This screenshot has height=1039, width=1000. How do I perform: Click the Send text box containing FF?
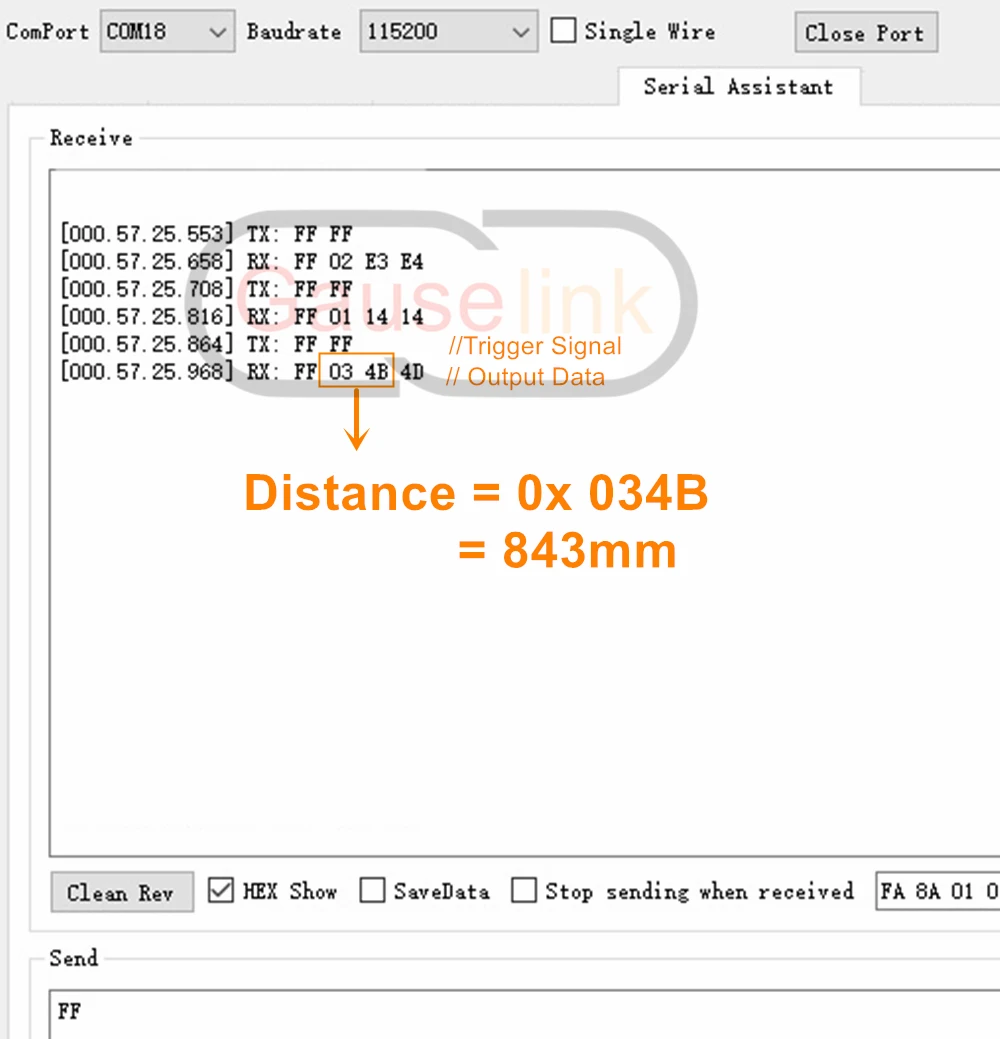(524, 1014)
